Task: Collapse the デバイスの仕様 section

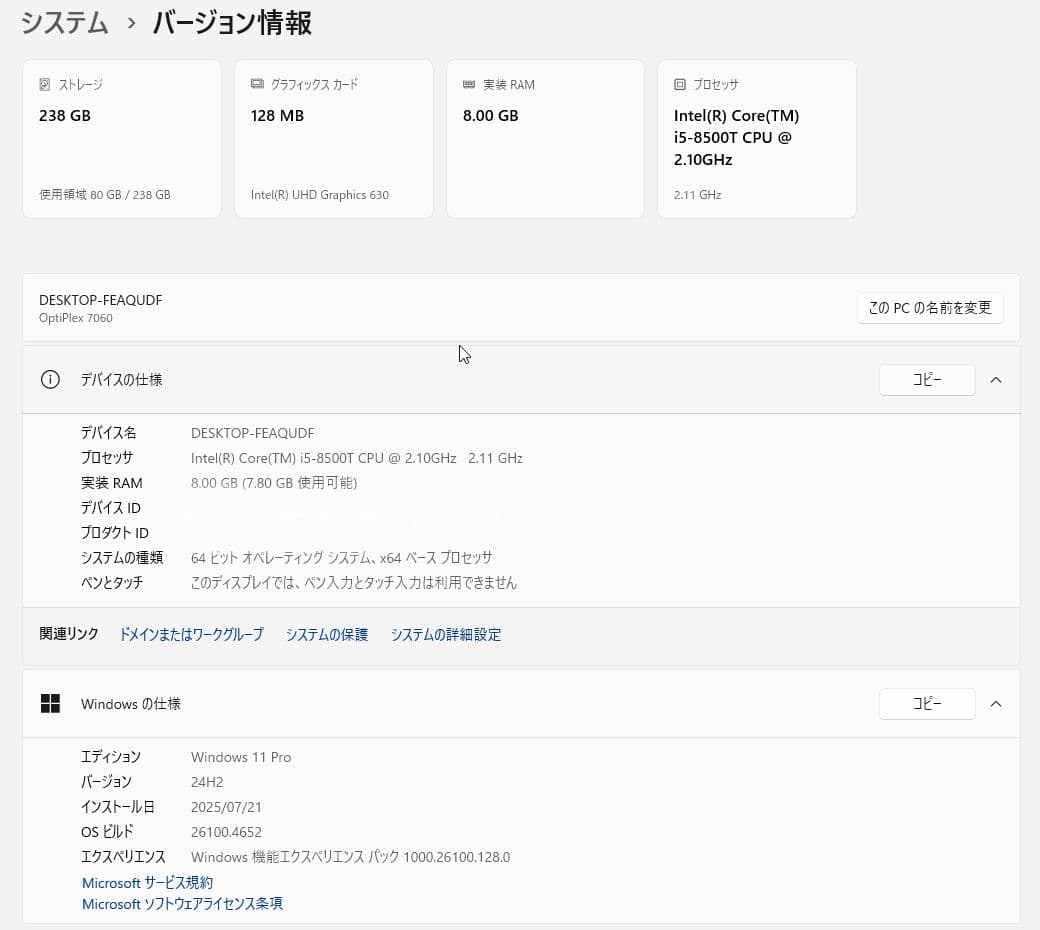Action: pos(995,380)
